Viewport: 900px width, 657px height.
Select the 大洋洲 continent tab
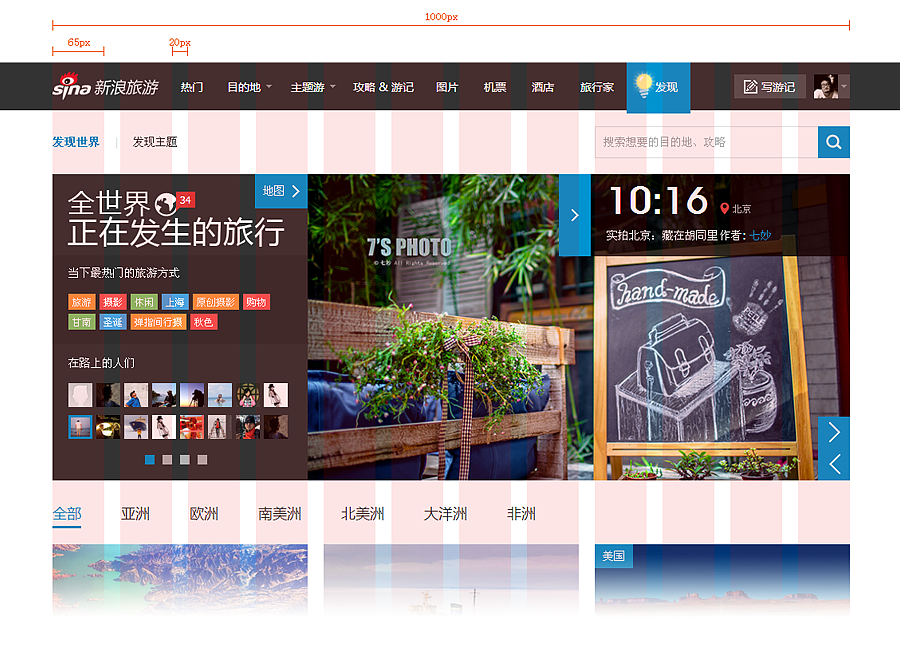coord(445,514)
